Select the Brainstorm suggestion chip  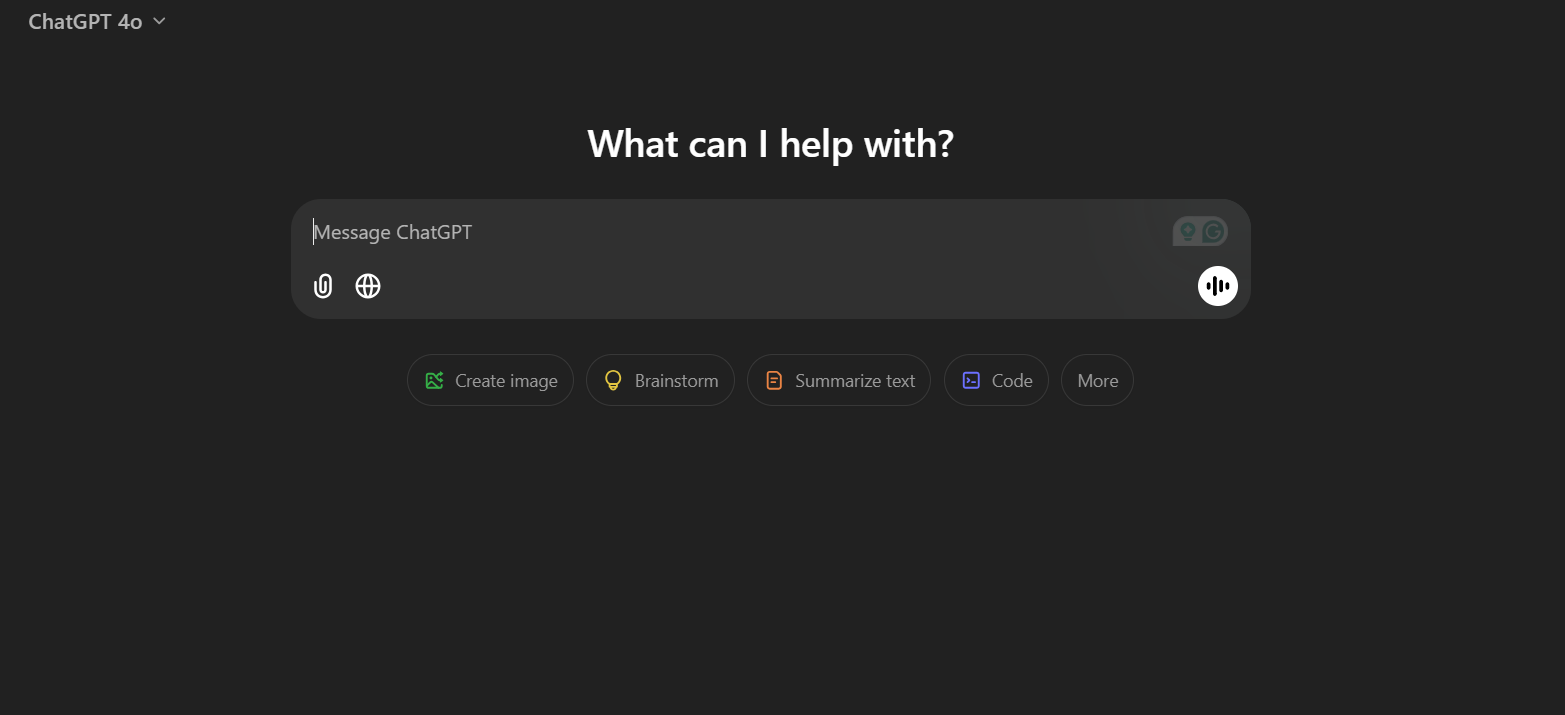(660, 380)
